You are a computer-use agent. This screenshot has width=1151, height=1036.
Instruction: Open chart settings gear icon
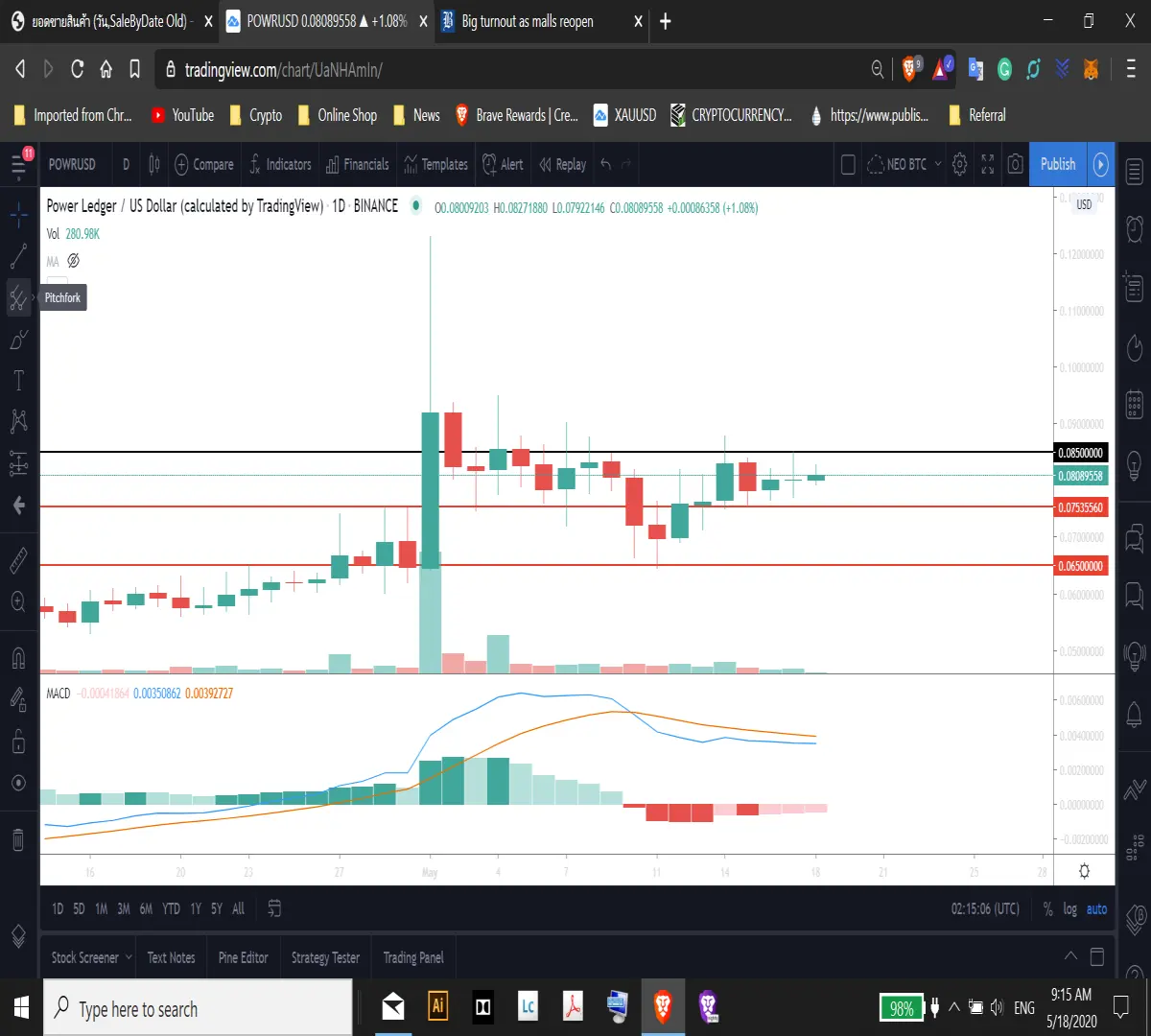959,164
